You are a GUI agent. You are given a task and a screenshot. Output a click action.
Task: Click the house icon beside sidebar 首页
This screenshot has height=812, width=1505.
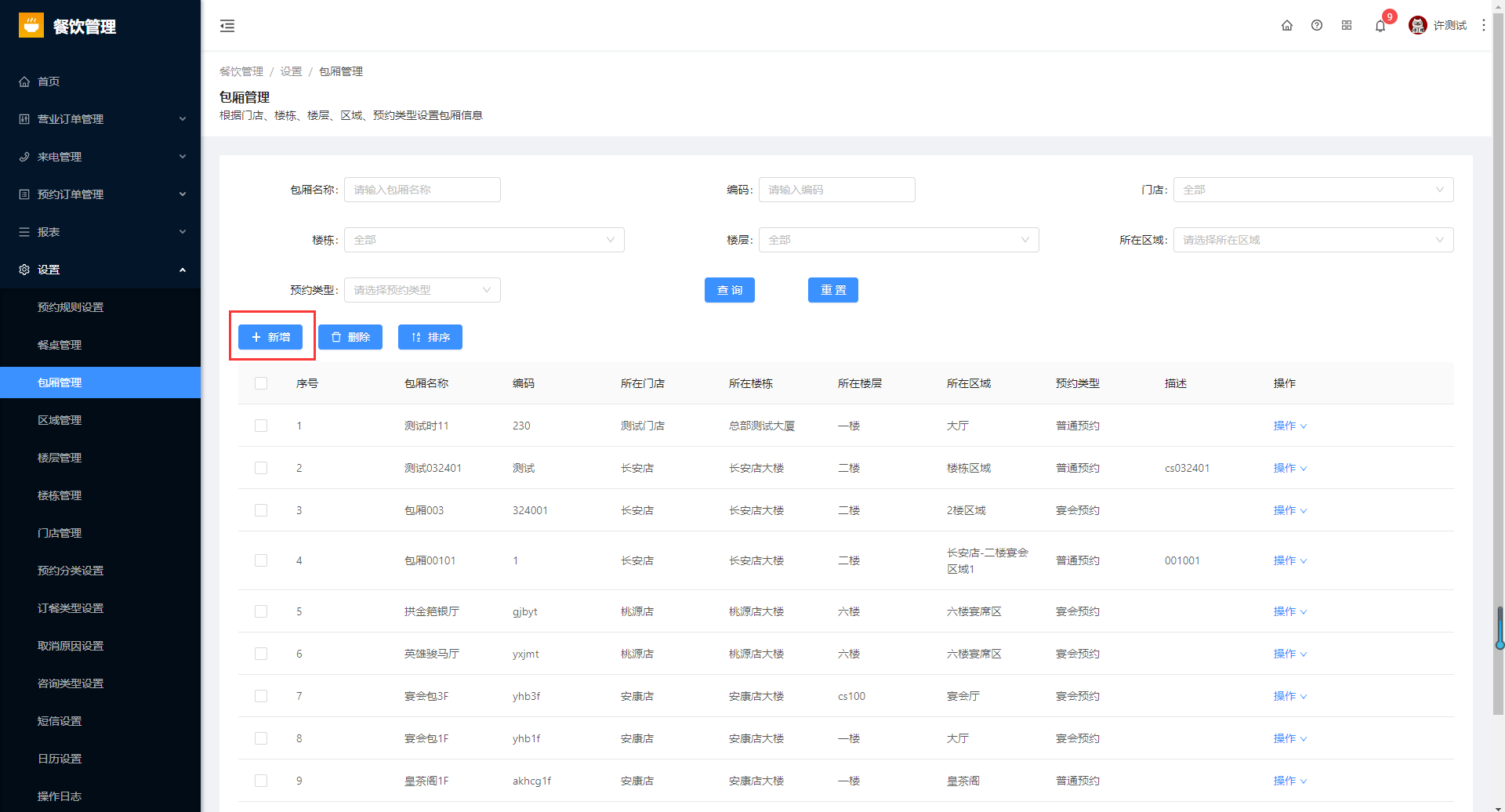(x=24, y=82)
